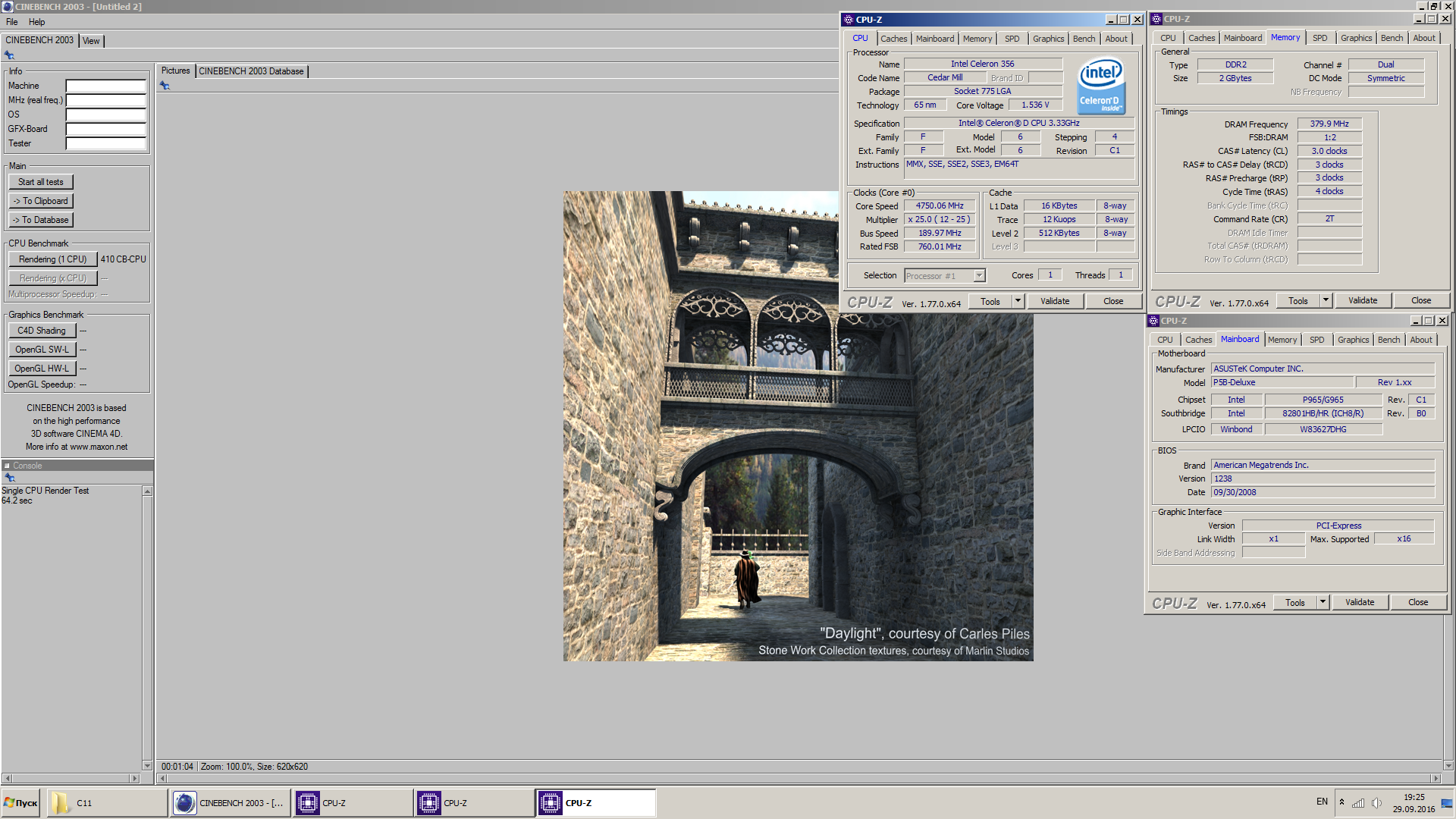
Task: Run Rendering (1 CPU) benchmark
Action: coord(53,259)
